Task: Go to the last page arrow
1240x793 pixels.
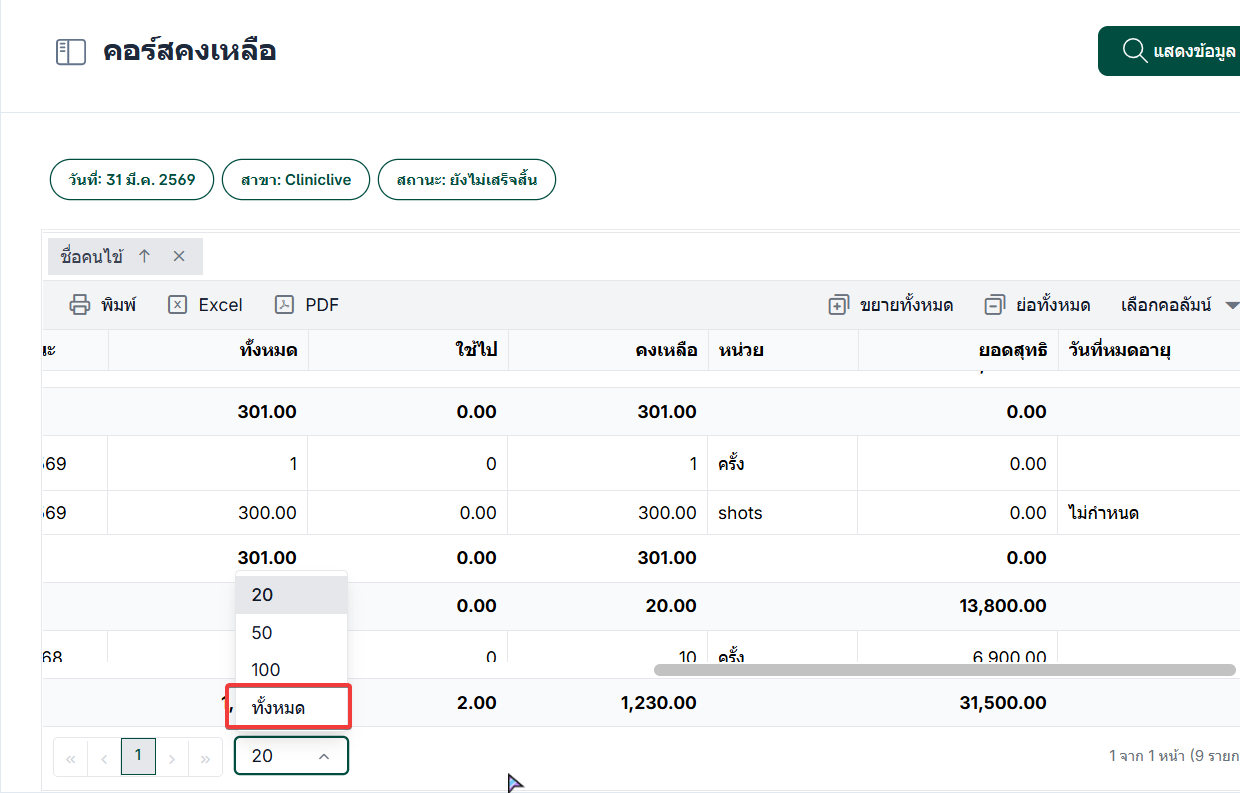Action: 205,758
